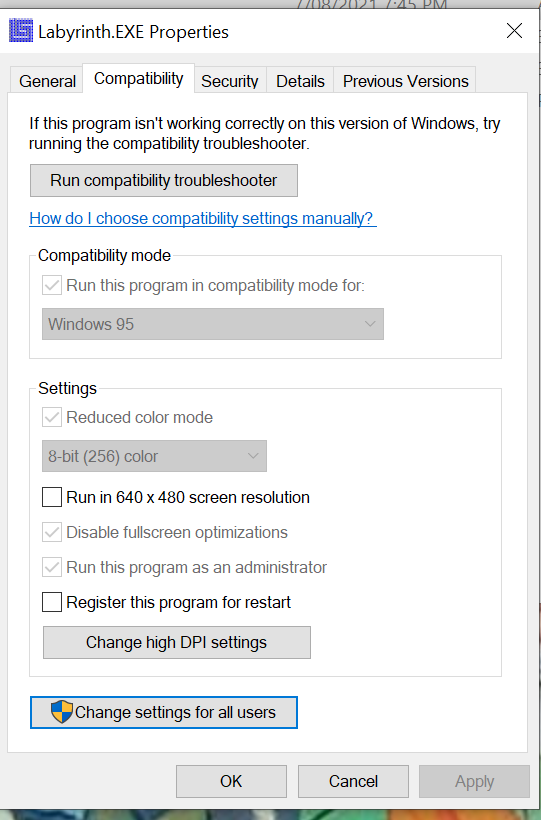Toggle 'Run this program in compatibility mode for' checkbox
This screenshot has width=541, height=820.
[52, 286]
